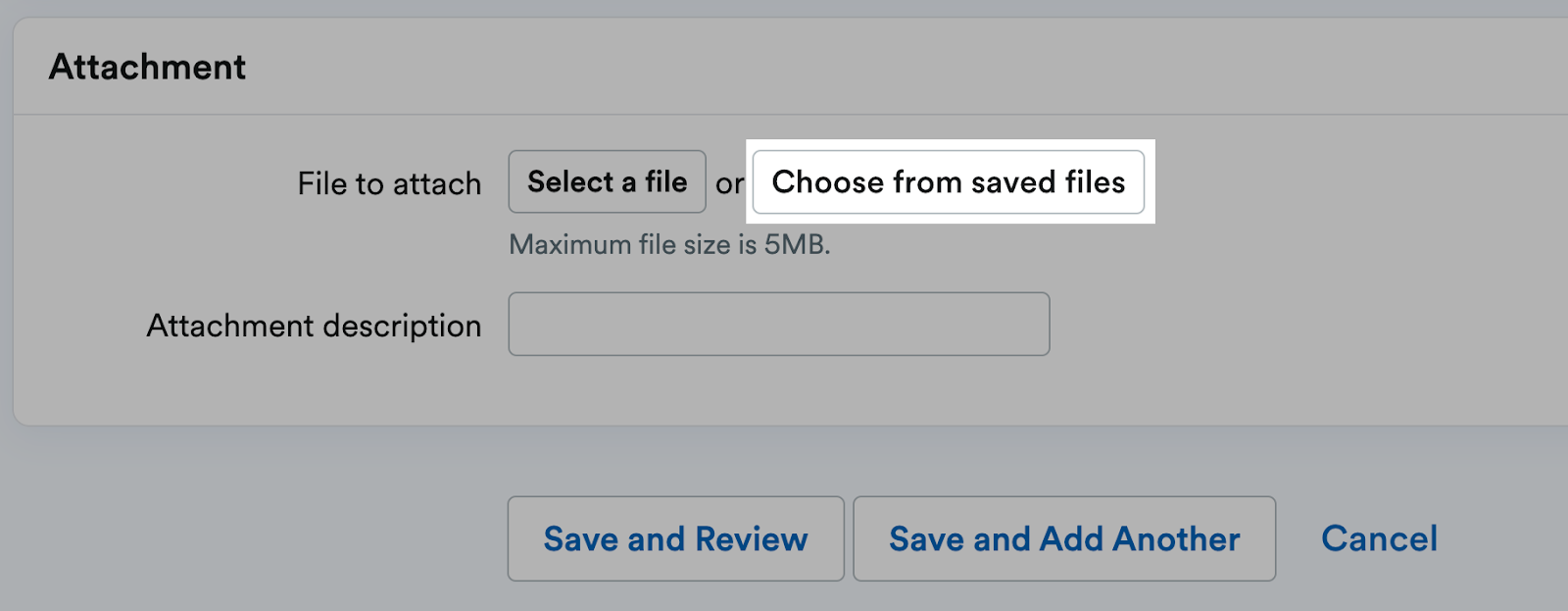Viewport: 1568px width, 611px height.
Task: Save this attachment and add another one
Action: 1063,538
